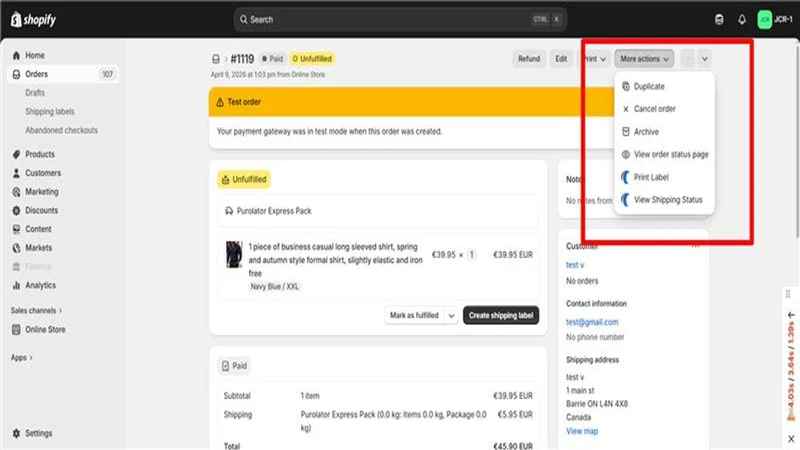Click the Print Label app icon
Image resolution: width=800 pixels, height=450 pixels.
625,177
